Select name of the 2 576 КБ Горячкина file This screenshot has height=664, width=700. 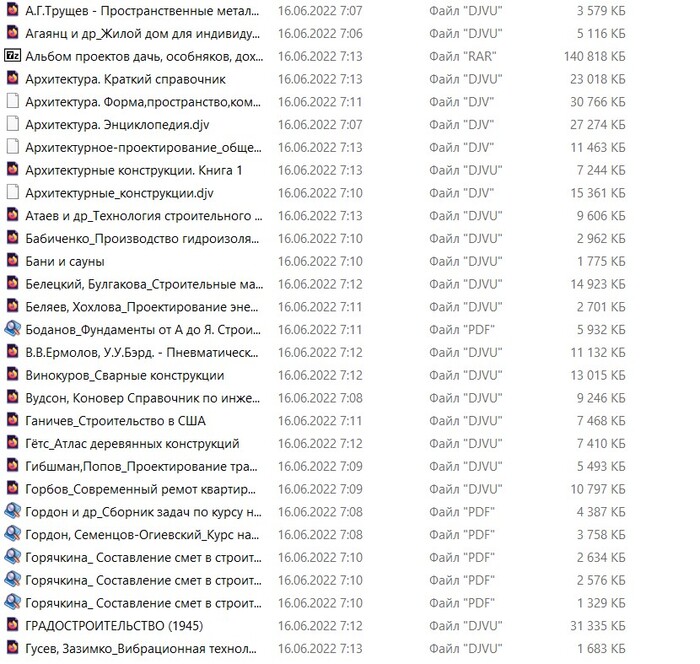(143, 580)
